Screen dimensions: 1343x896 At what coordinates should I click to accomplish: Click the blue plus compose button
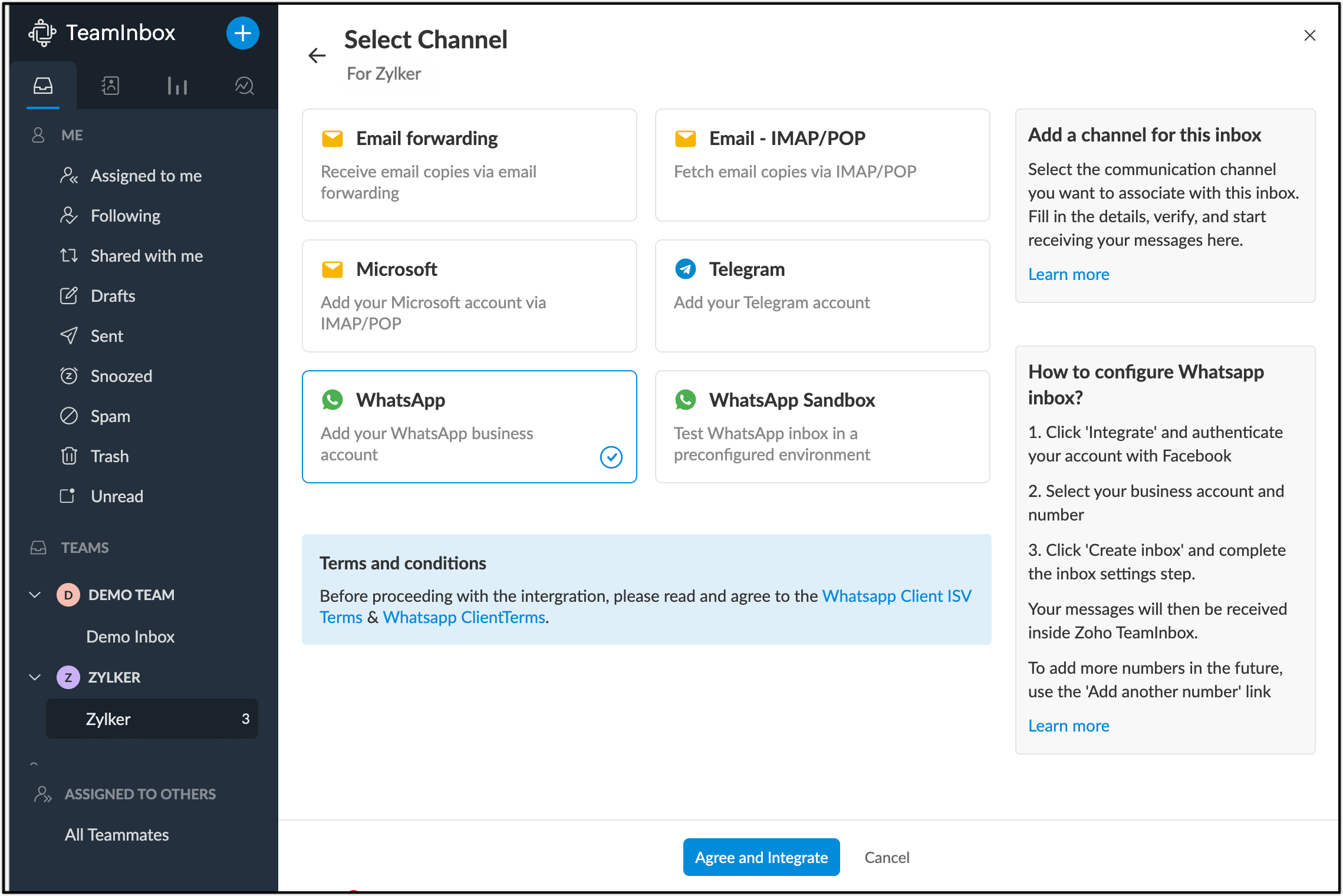click(x=242, y=33)
